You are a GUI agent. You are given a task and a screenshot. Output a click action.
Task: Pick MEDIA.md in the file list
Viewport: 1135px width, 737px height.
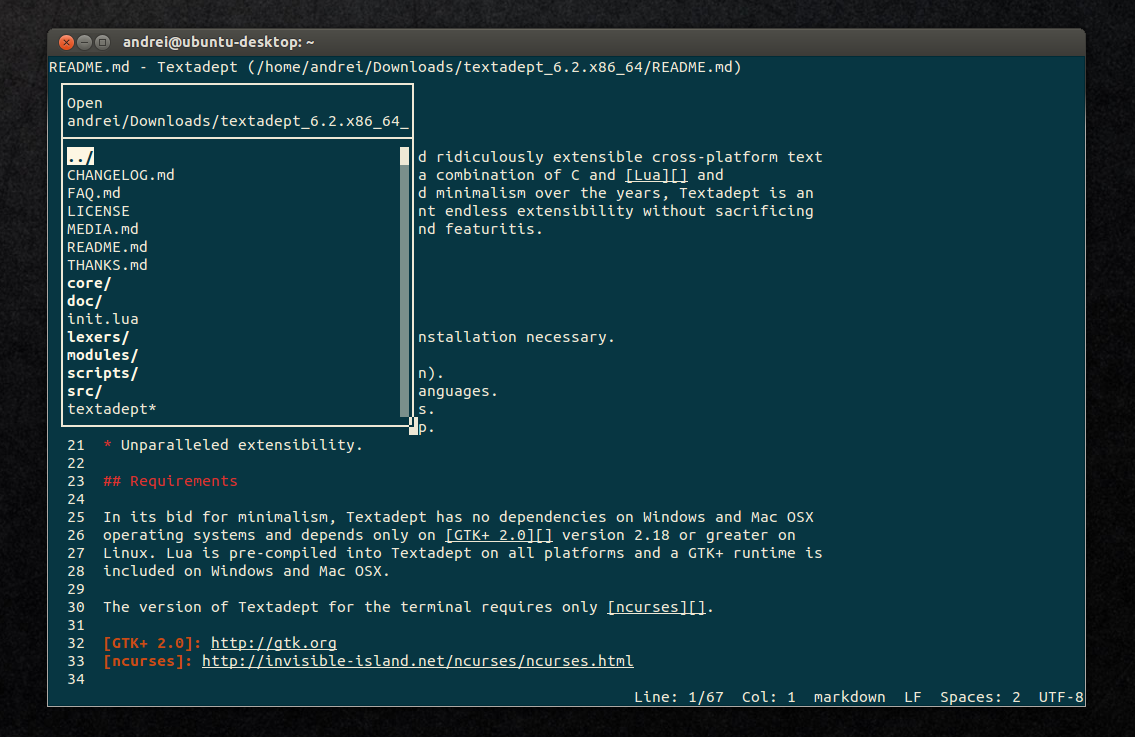[x=103, y=229]
